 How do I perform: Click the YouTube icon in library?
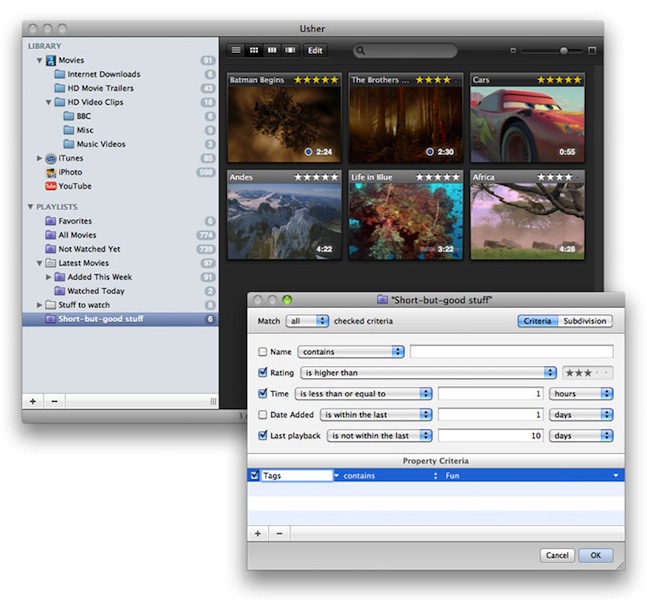49,186
